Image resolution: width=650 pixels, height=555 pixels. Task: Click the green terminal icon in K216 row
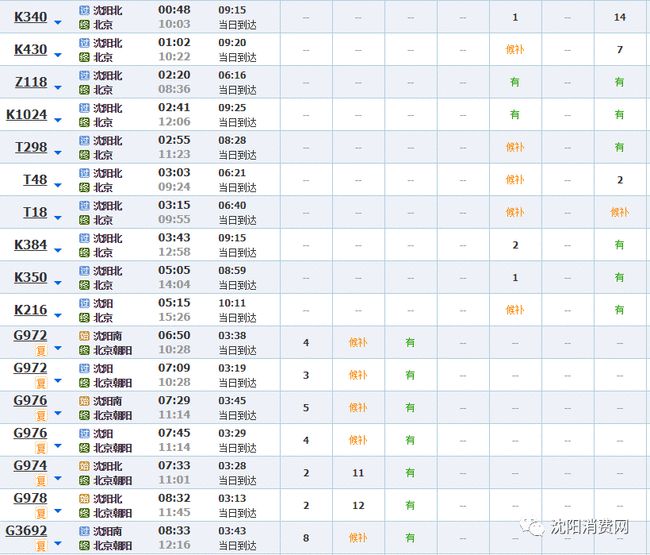(85, 318)
